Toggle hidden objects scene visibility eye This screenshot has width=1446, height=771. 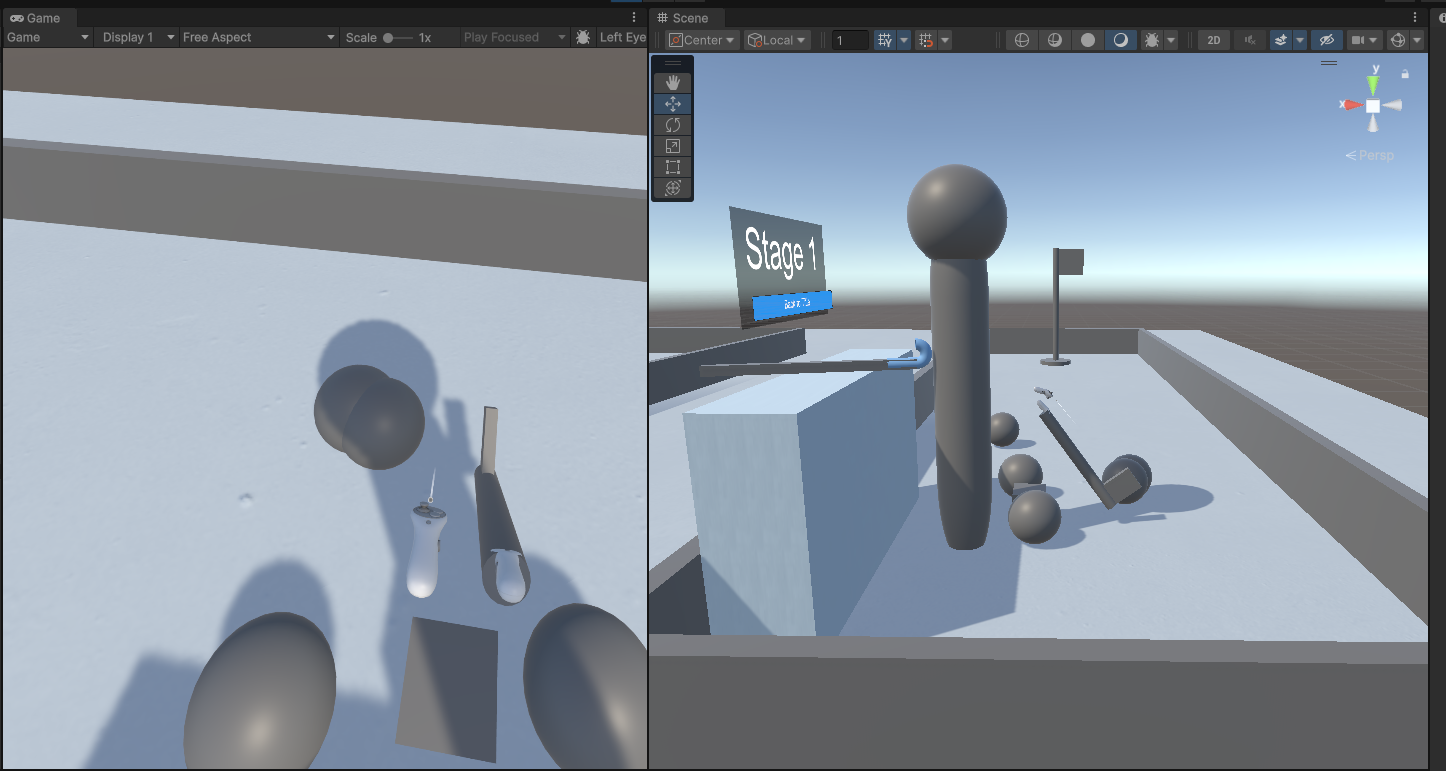click(1326, 40)
